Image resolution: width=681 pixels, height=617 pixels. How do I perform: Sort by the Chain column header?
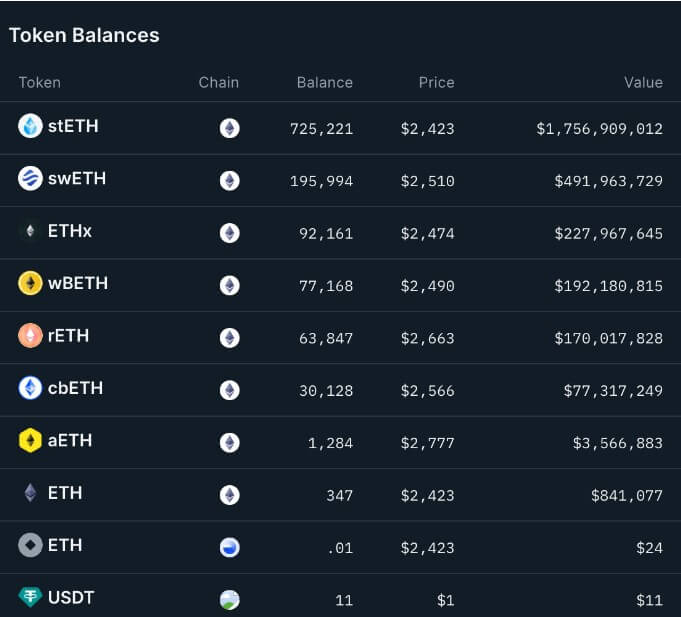pos(219,82)
